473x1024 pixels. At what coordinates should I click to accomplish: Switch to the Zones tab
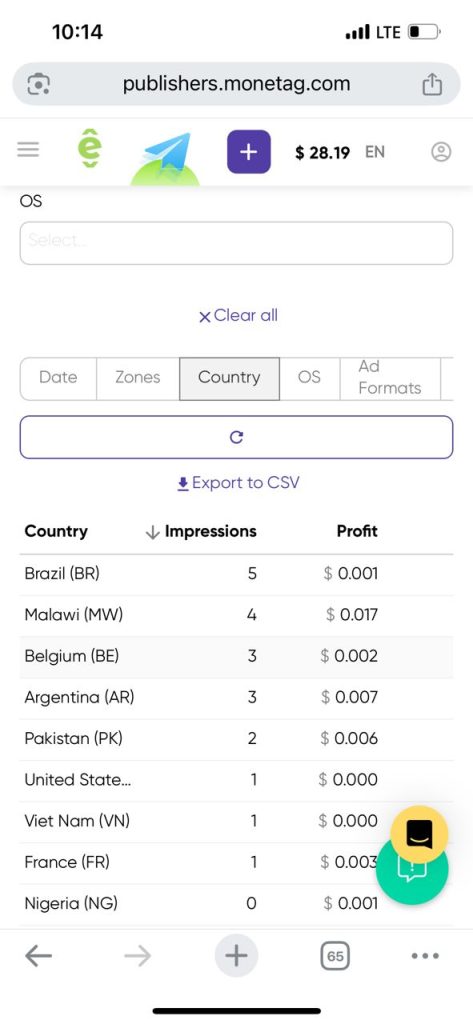click(x=138, y=377)
